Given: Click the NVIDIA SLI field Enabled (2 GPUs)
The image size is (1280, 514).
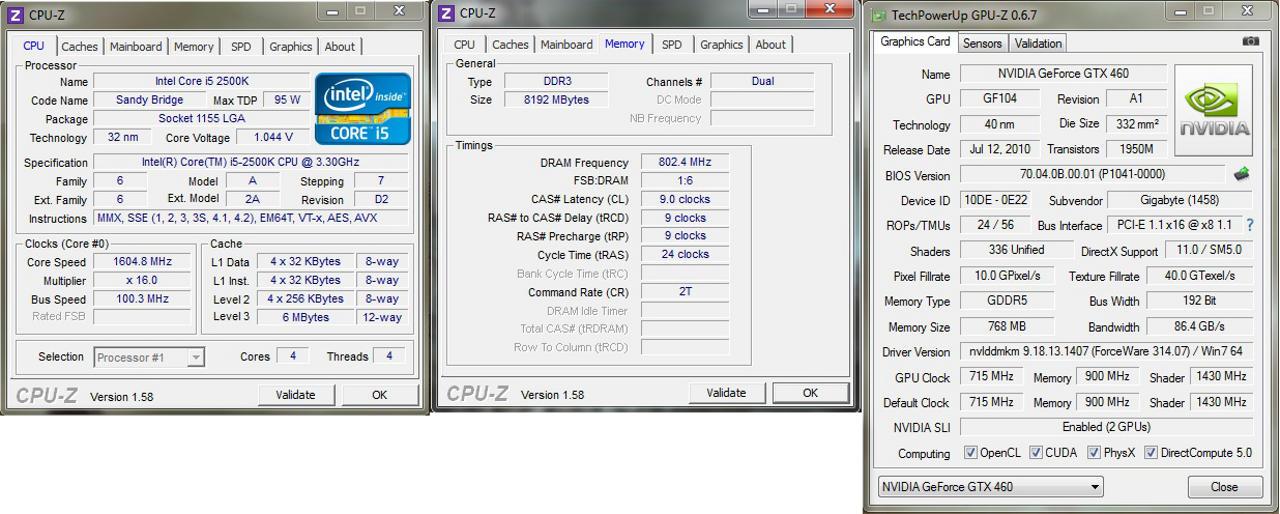Looking at the screenshot, I should pyautogui.click(x=1106, y=427).
